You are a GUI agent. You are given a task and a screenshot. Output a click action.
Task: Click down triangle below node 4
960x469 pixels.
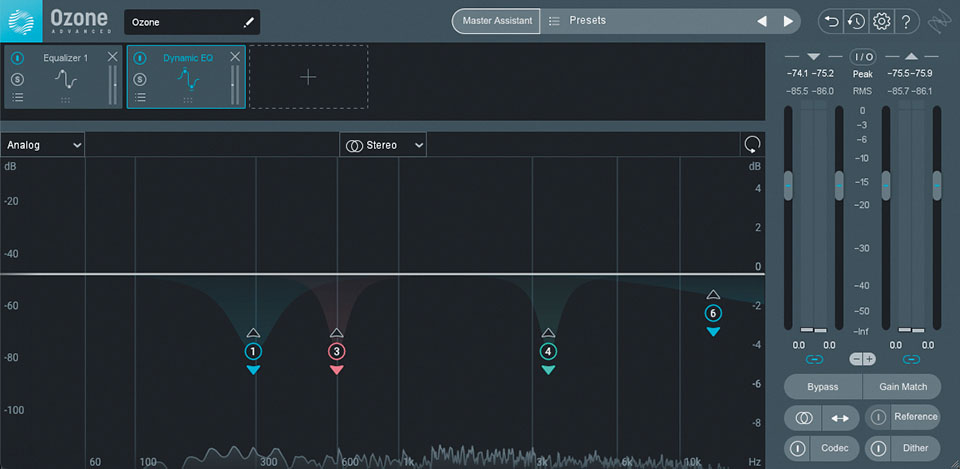click(x=549, y=370)
